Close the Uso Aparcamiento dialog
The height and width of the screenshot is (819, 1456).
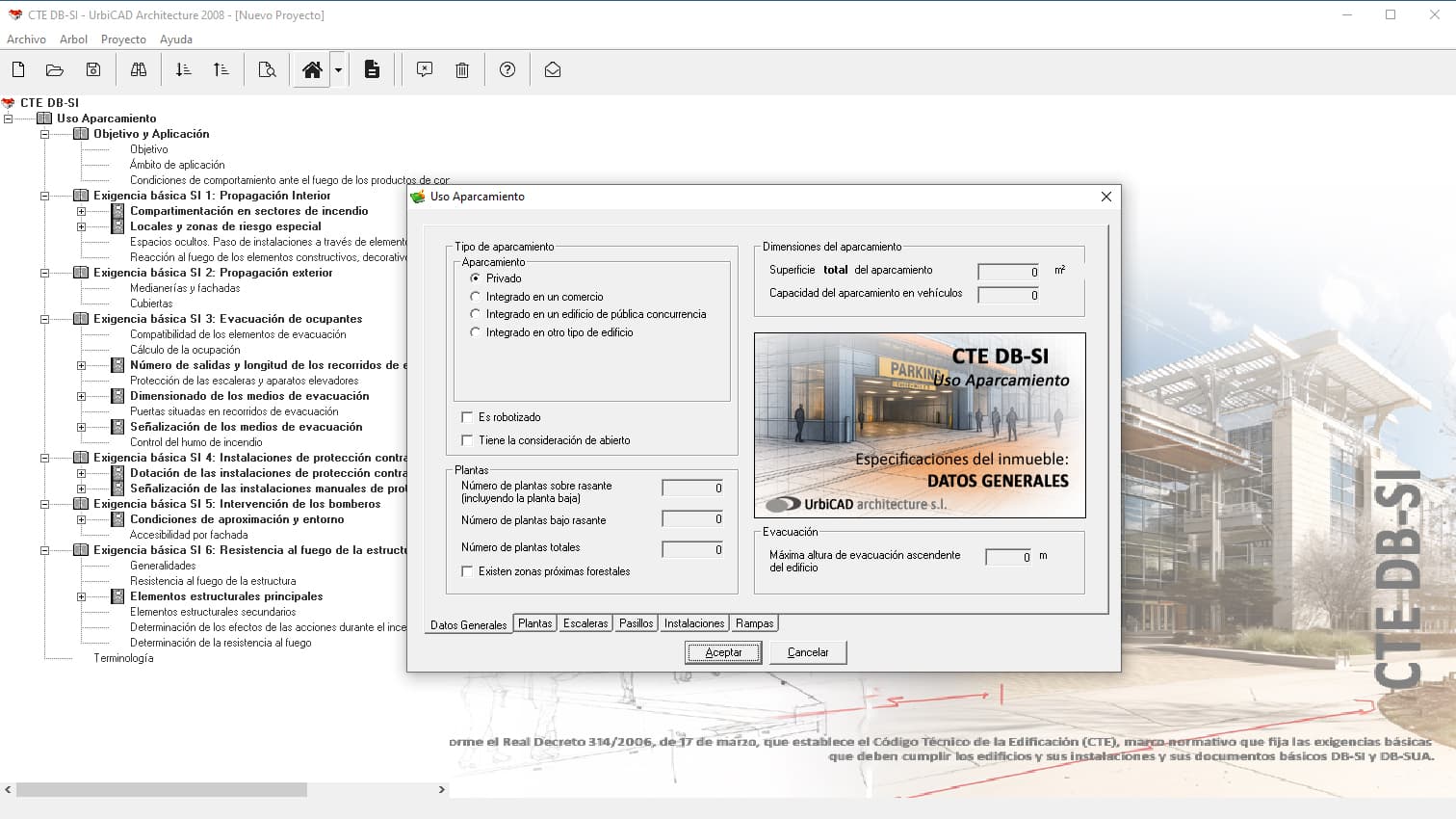coord(1106,197)
